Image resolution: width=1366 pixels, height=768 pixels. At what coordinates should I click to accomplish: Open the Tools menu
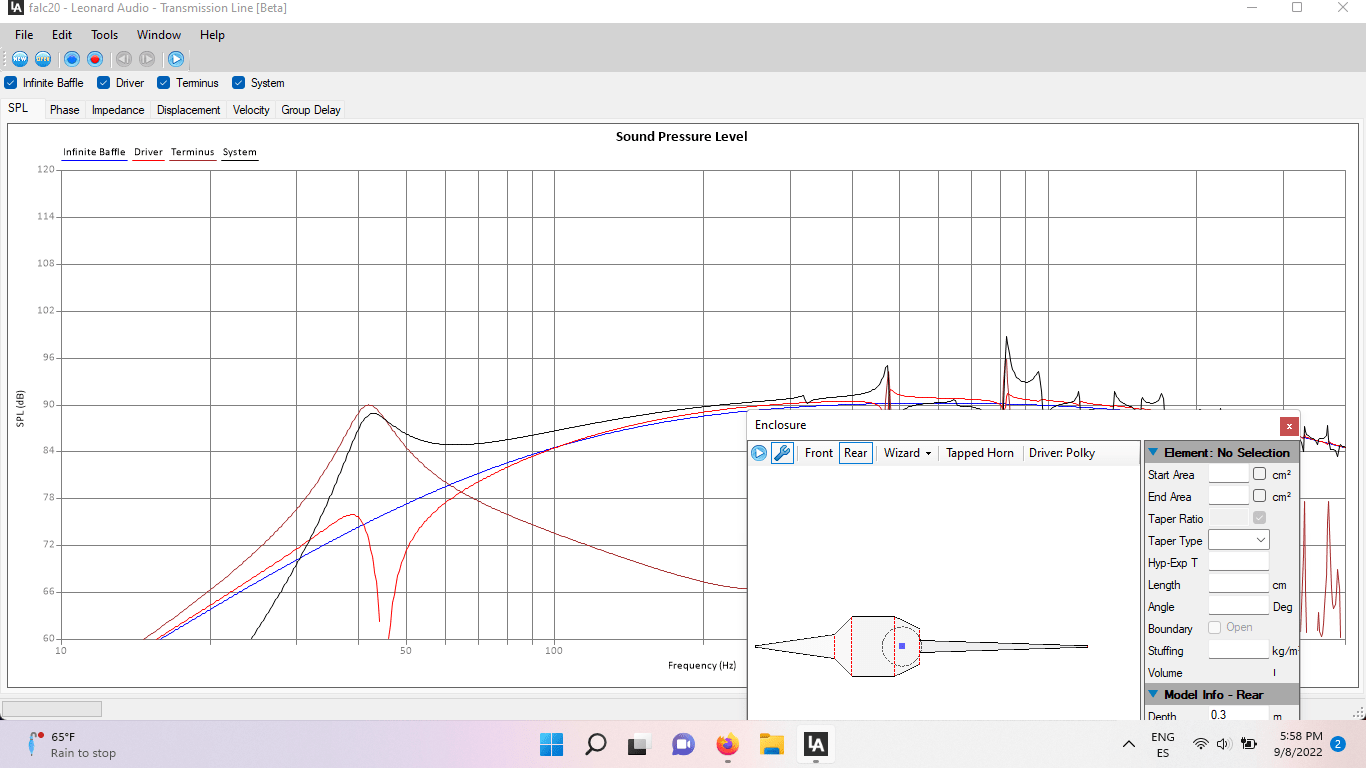105,35
